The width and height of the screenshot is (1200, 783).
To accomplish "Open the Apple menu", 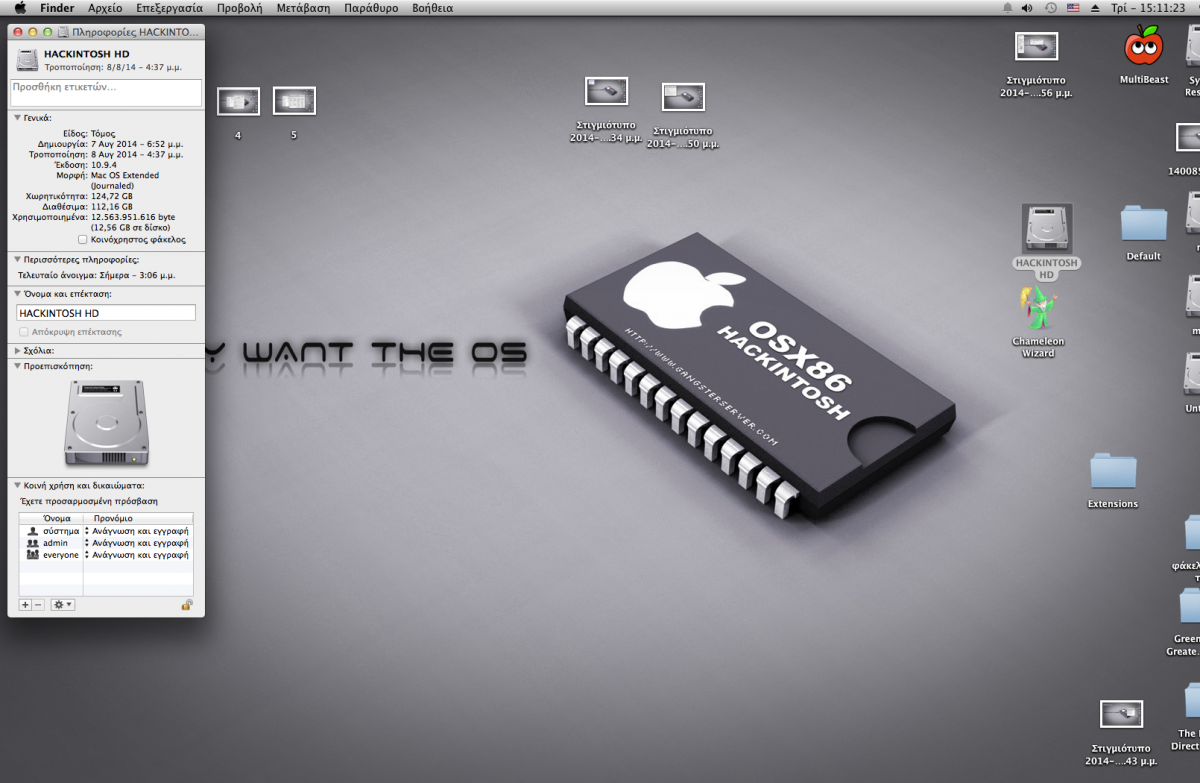I will (19, 7).
